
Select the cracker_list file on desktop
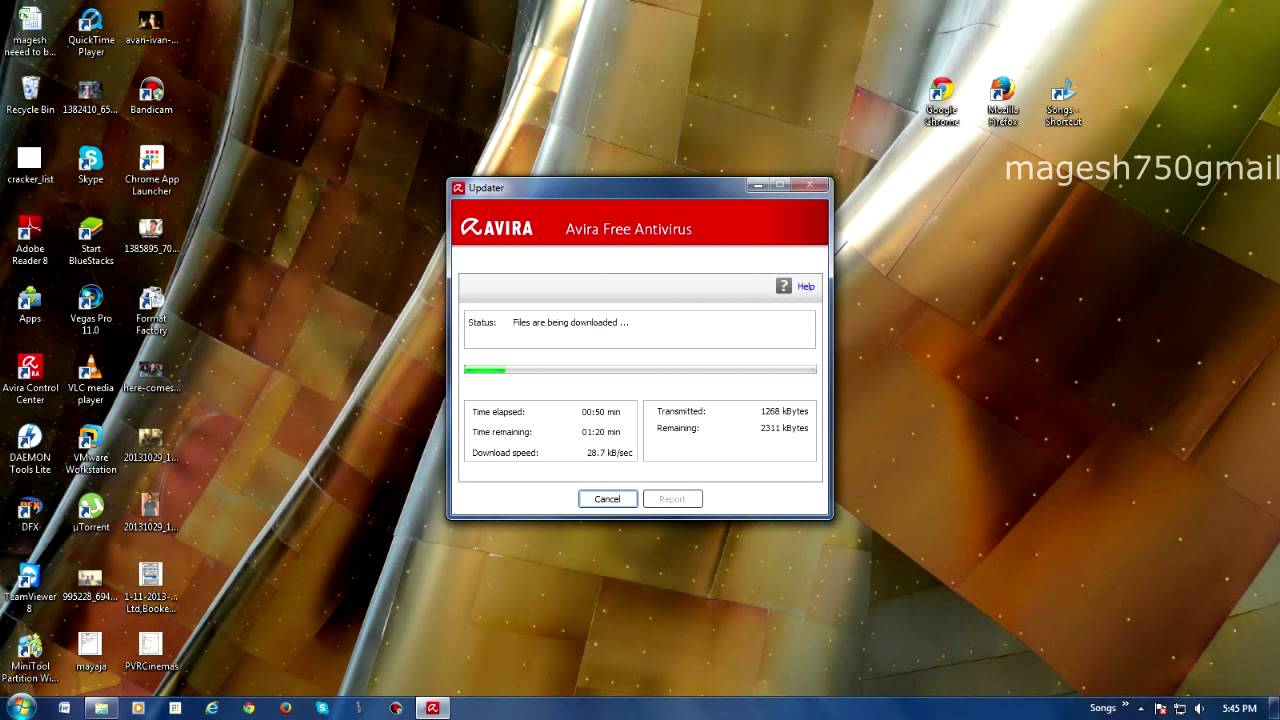30,166
